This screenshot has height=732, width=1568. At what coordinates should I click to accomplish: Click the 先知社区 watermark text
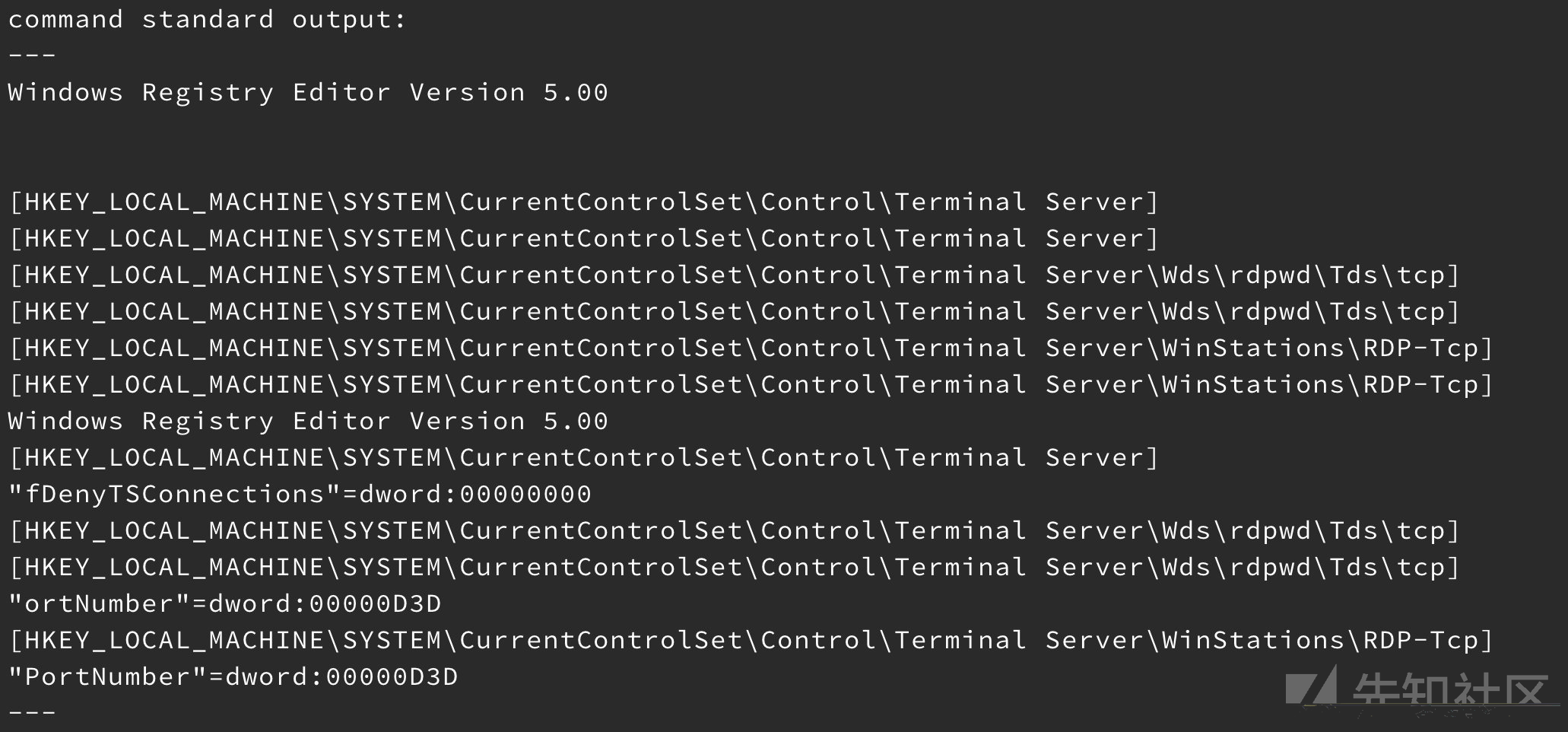[x=1451, y=691]
